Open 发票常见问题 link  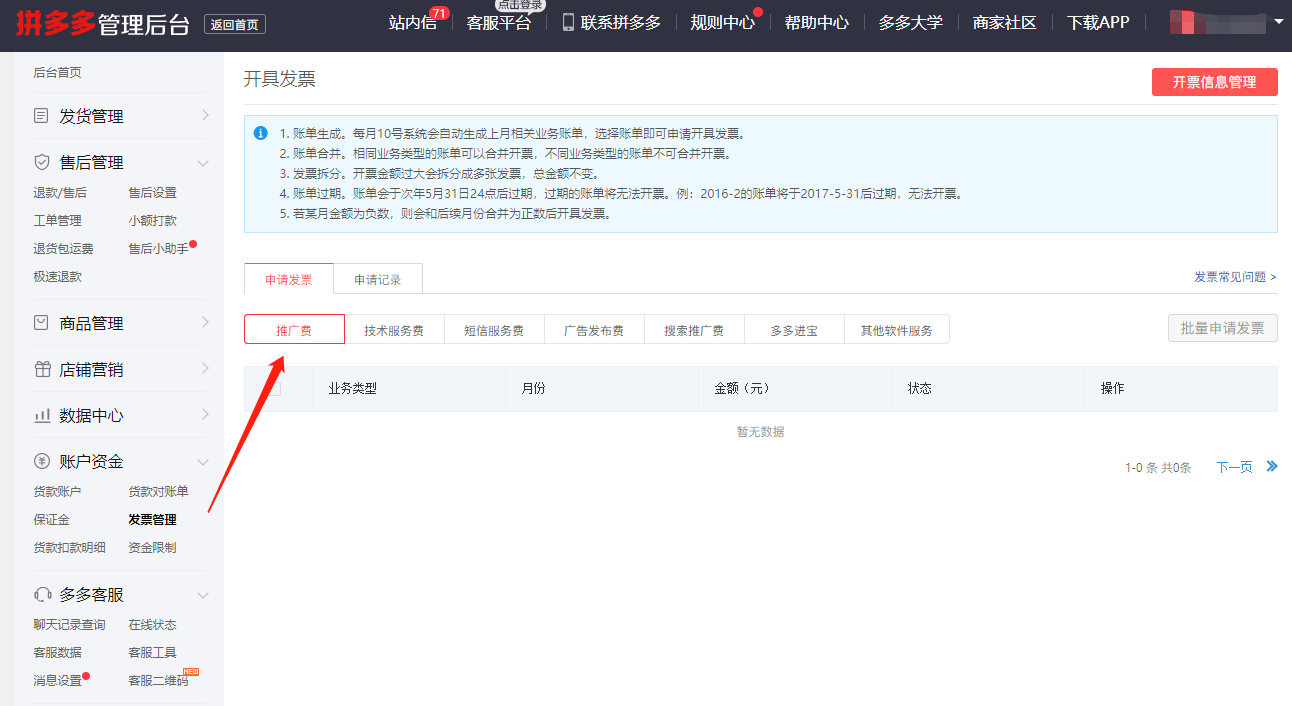pos(1235,277)
